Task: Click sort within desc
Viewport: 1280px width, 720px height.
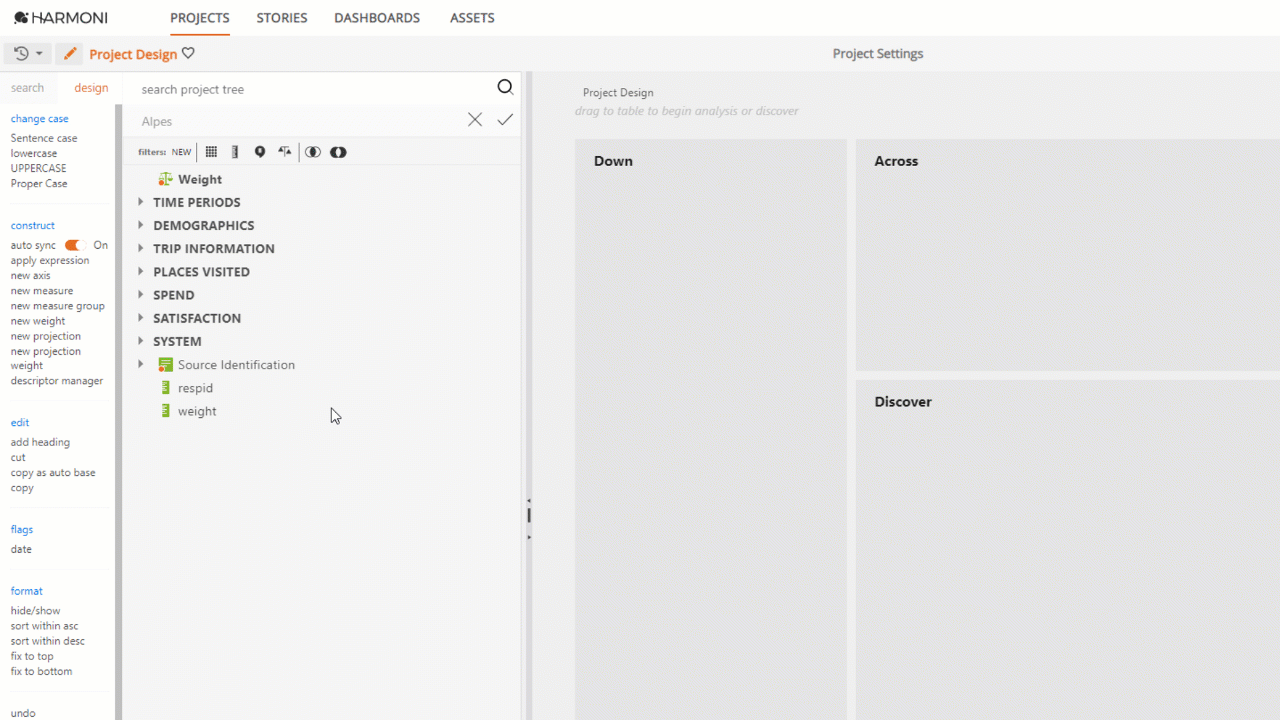Action: [x=48, y=641]
